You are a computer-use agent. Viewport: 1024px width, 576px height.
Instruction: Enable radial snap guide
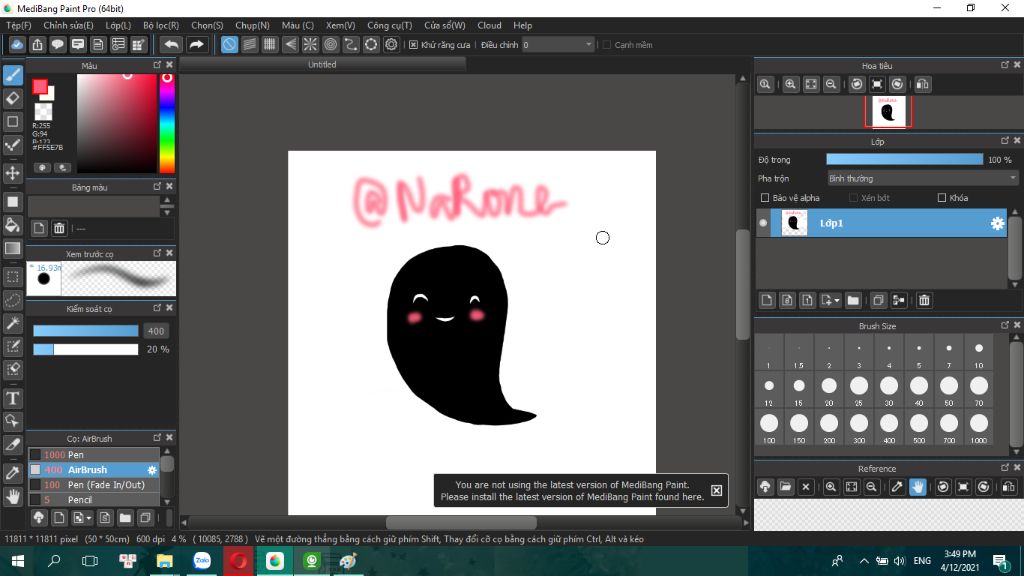(310, 44)
